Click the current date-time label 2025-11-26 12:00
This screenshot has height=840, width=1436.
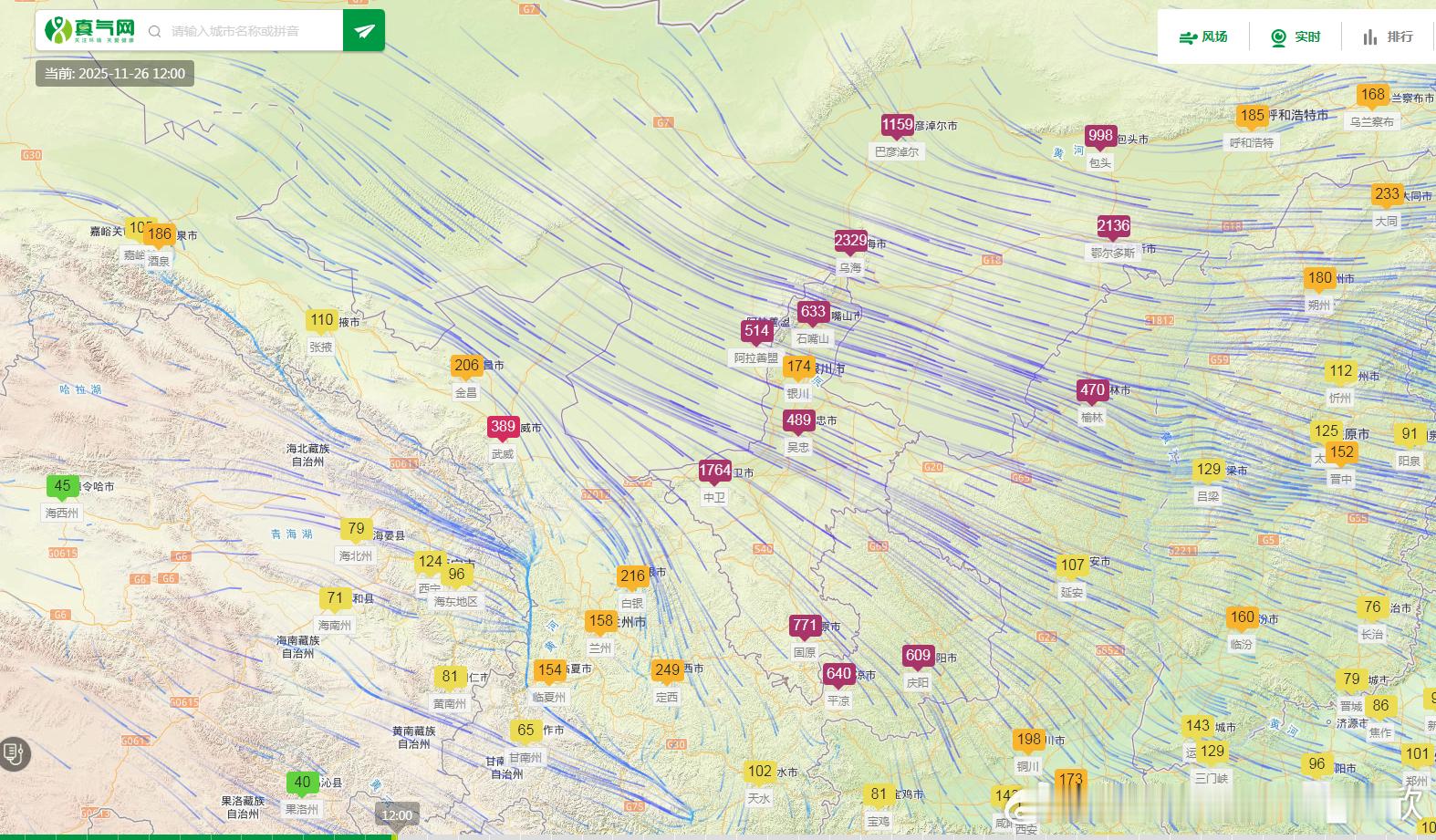(x=115, y=74)
